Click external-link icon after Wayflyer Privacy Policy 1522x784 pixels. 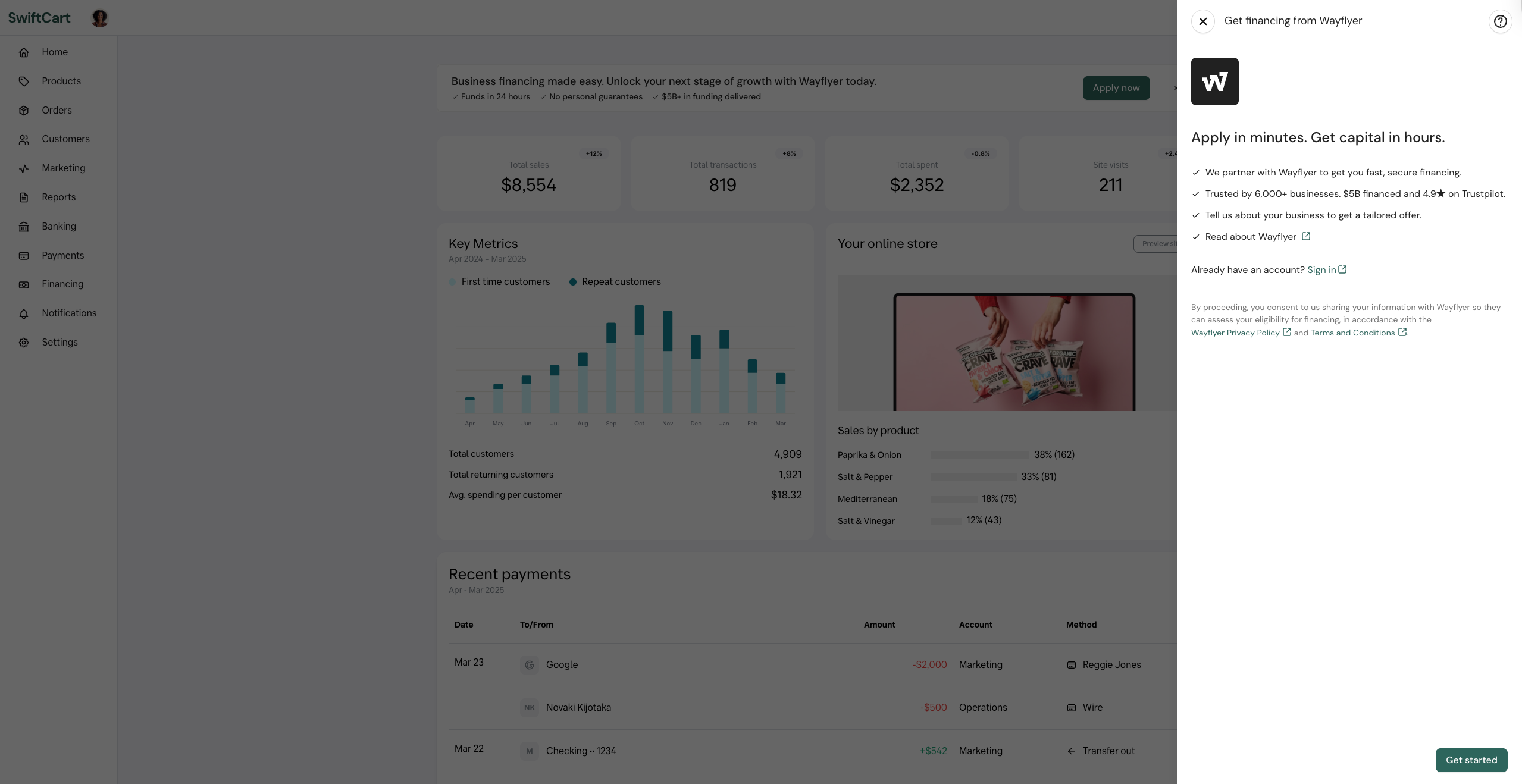[x=1286, y=332]
